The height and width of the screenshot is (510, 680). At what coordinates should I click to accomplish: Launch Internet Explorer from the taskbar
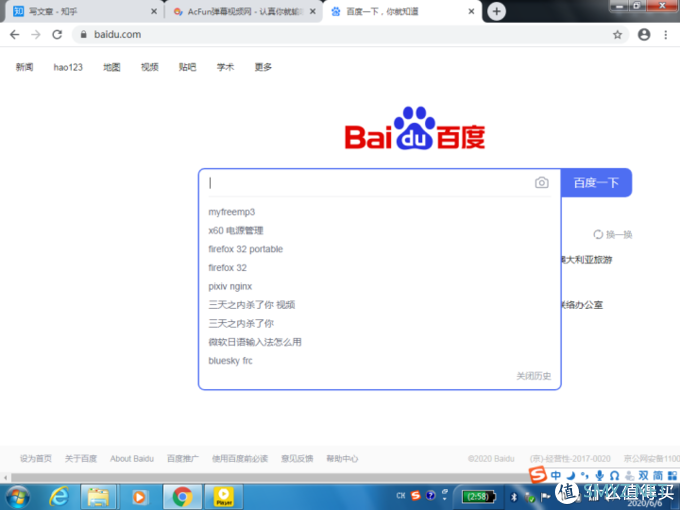pyautogui.click(x=59, y=497)
